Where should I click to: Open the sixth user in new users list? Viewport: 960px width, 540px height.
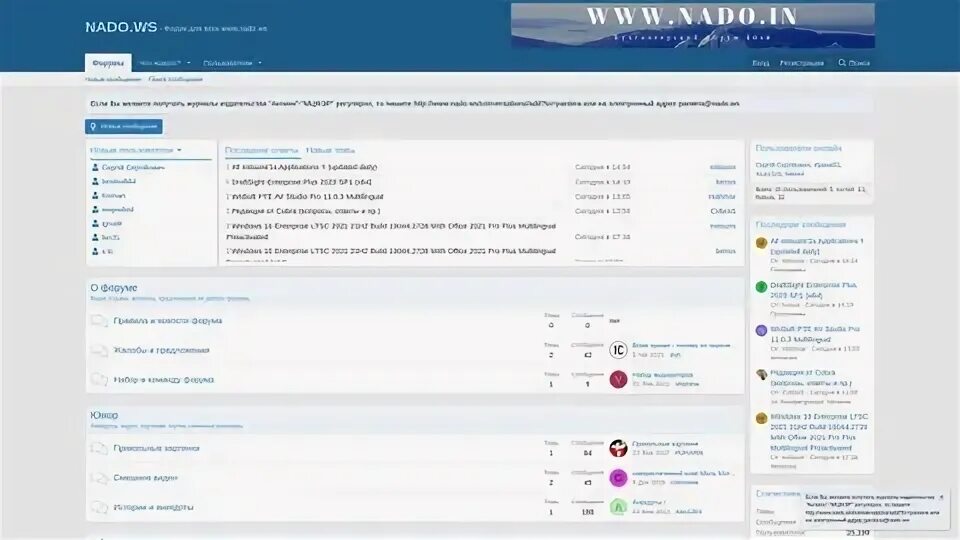110,238
